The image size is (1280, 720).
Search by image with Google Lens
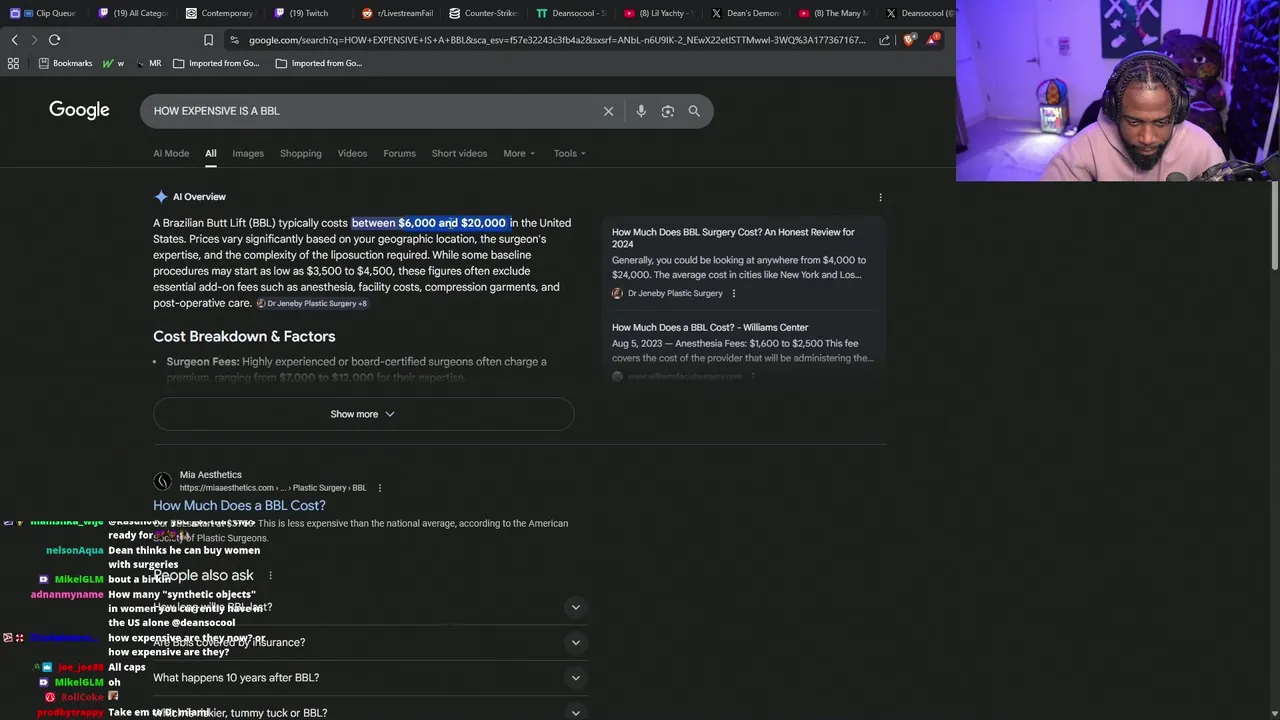coord(668,111)
